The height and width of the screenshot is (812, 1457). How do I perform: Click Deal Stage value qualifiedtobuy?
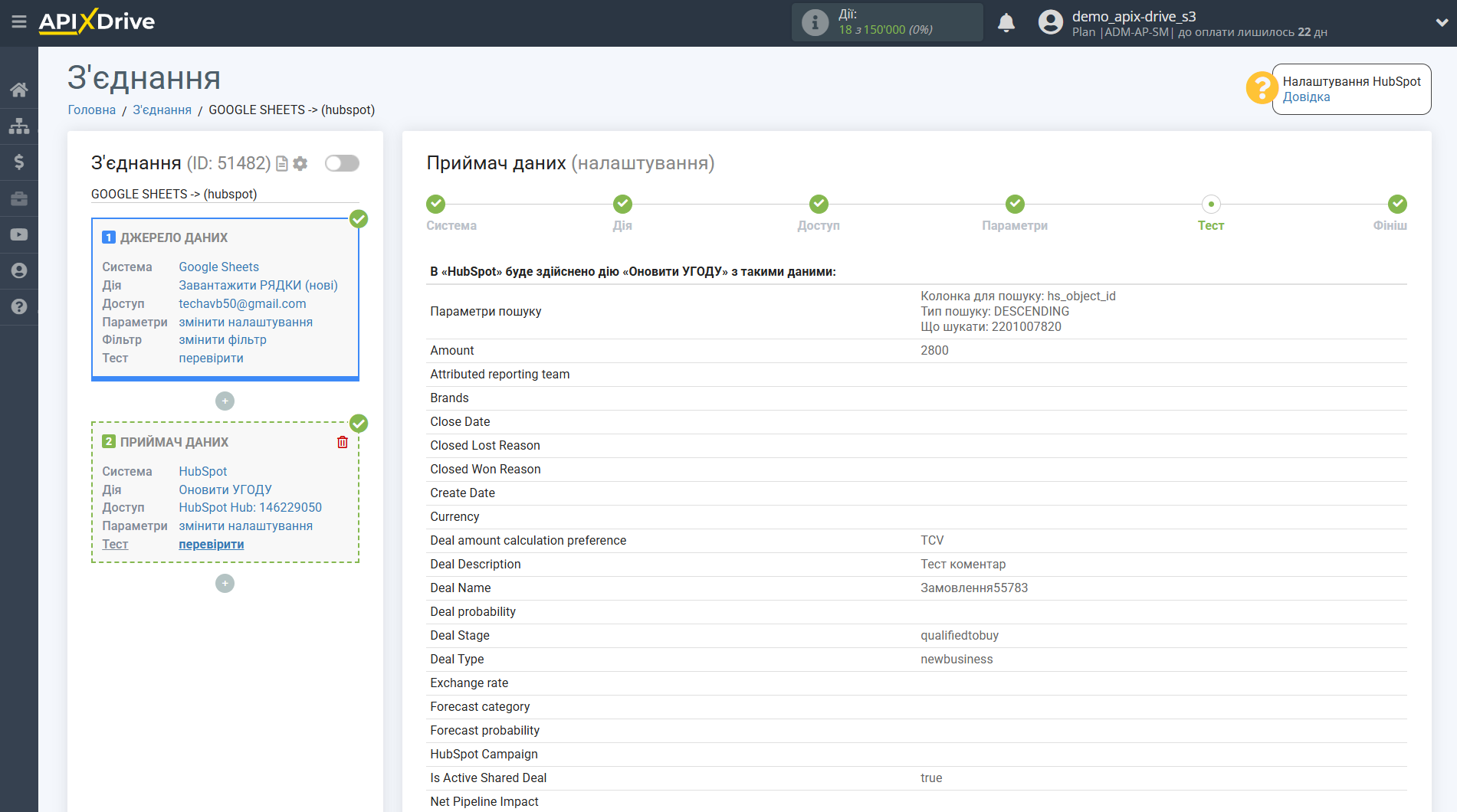(960, 635)
